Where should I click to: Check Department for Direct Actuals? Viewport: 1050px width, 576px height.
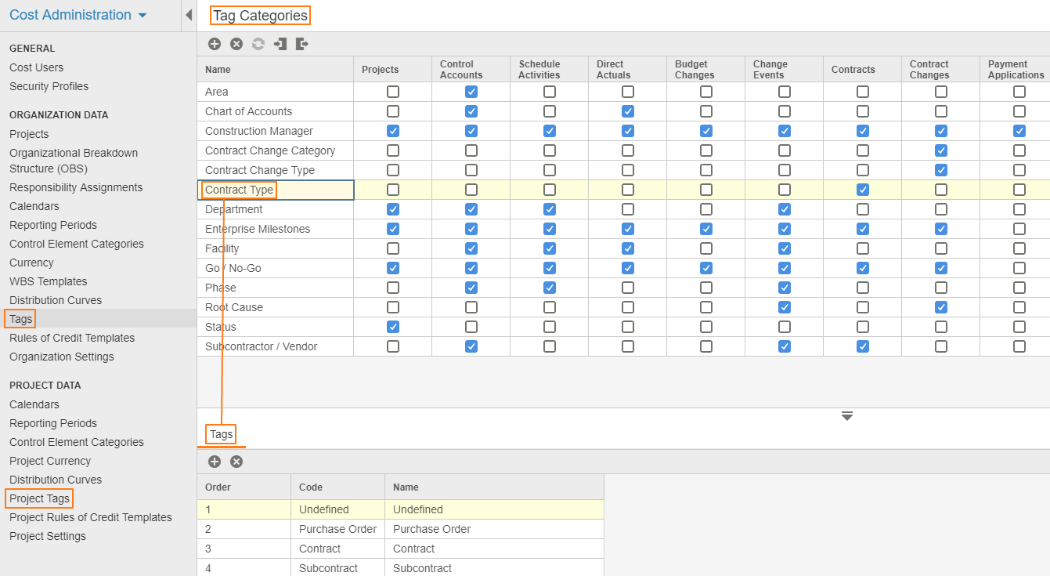627,209
